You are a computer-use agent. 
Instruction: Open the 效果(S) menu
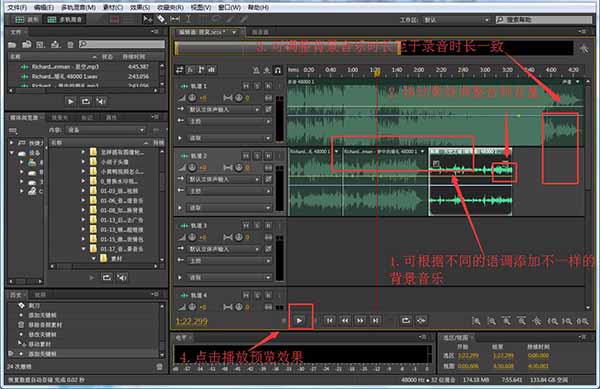140,7
